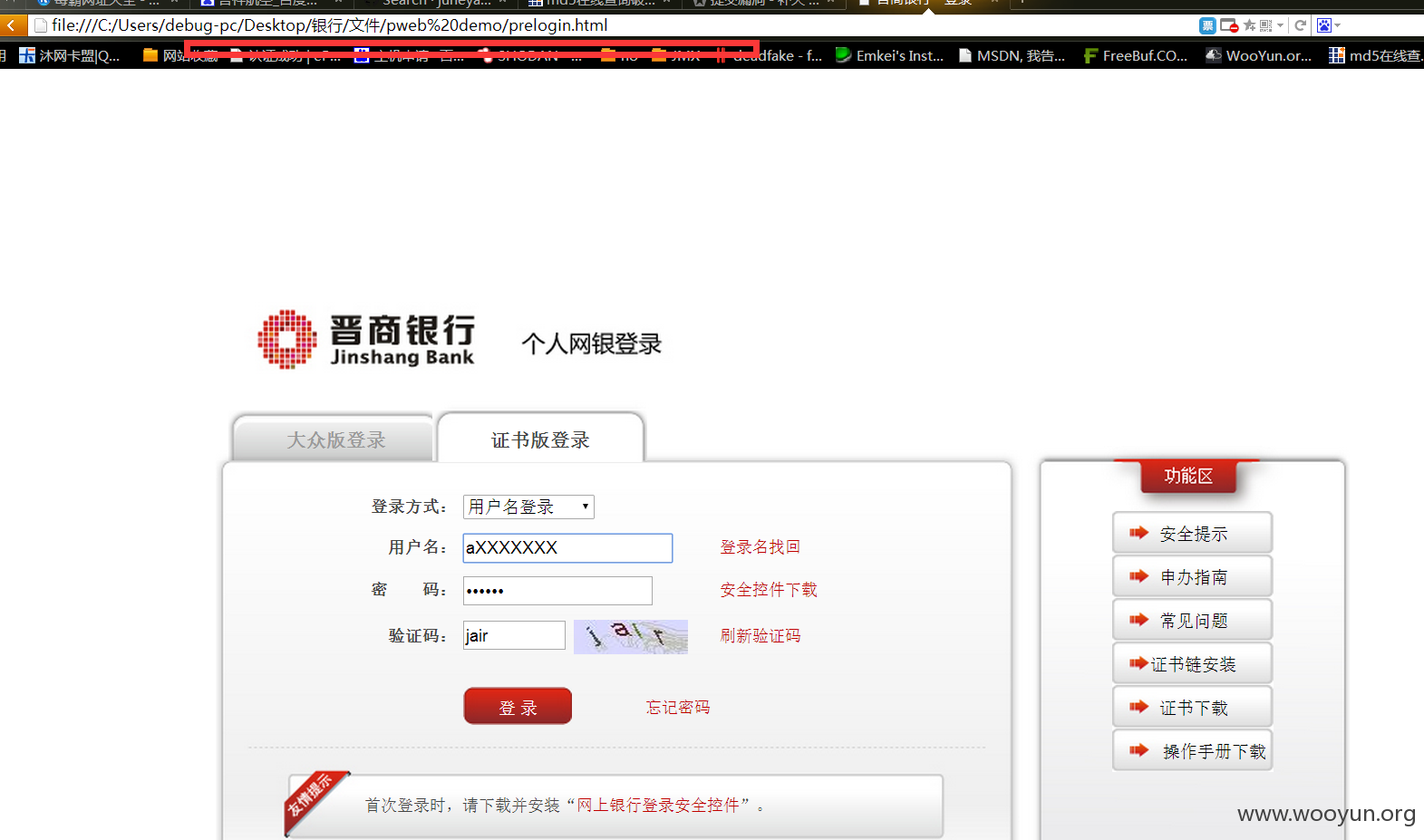
Task: Click the 验证码 text field
Action: pos(514,635)
